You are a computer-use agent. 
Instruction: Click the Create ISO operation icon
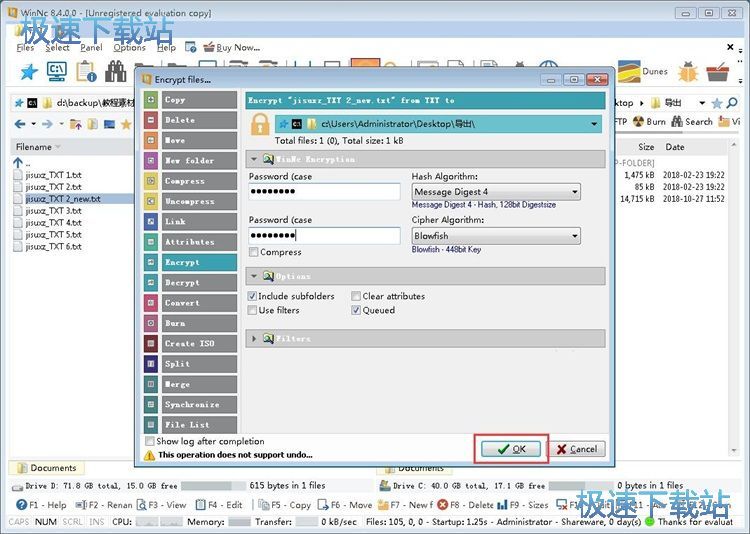pos(151,344)
